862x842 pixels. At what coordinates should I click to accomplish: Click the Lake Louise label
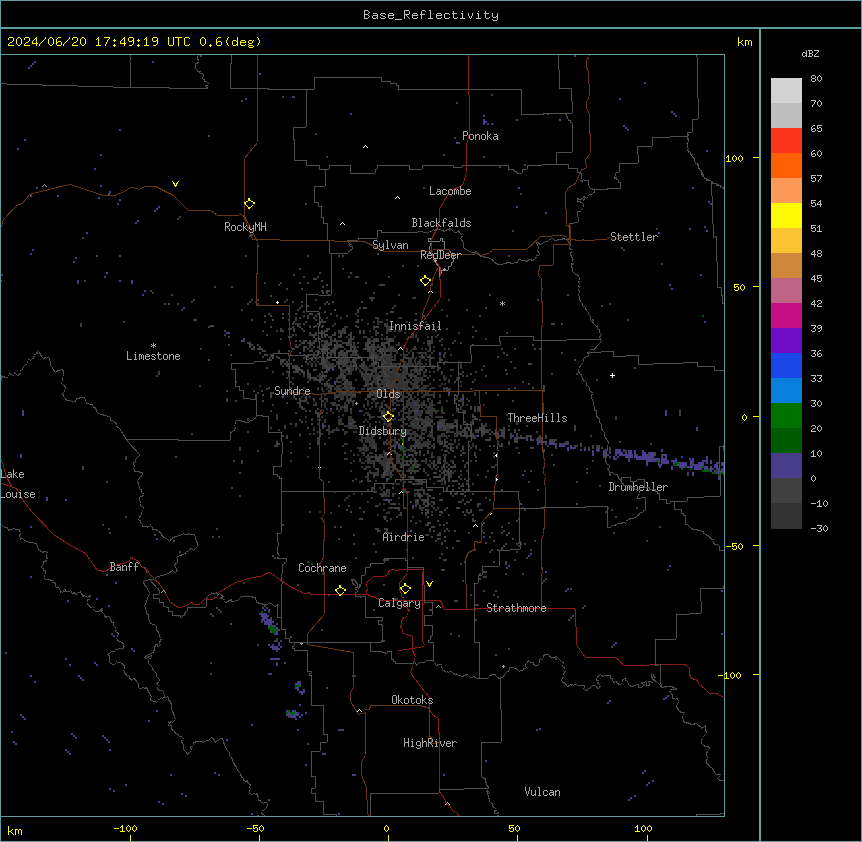18,484
